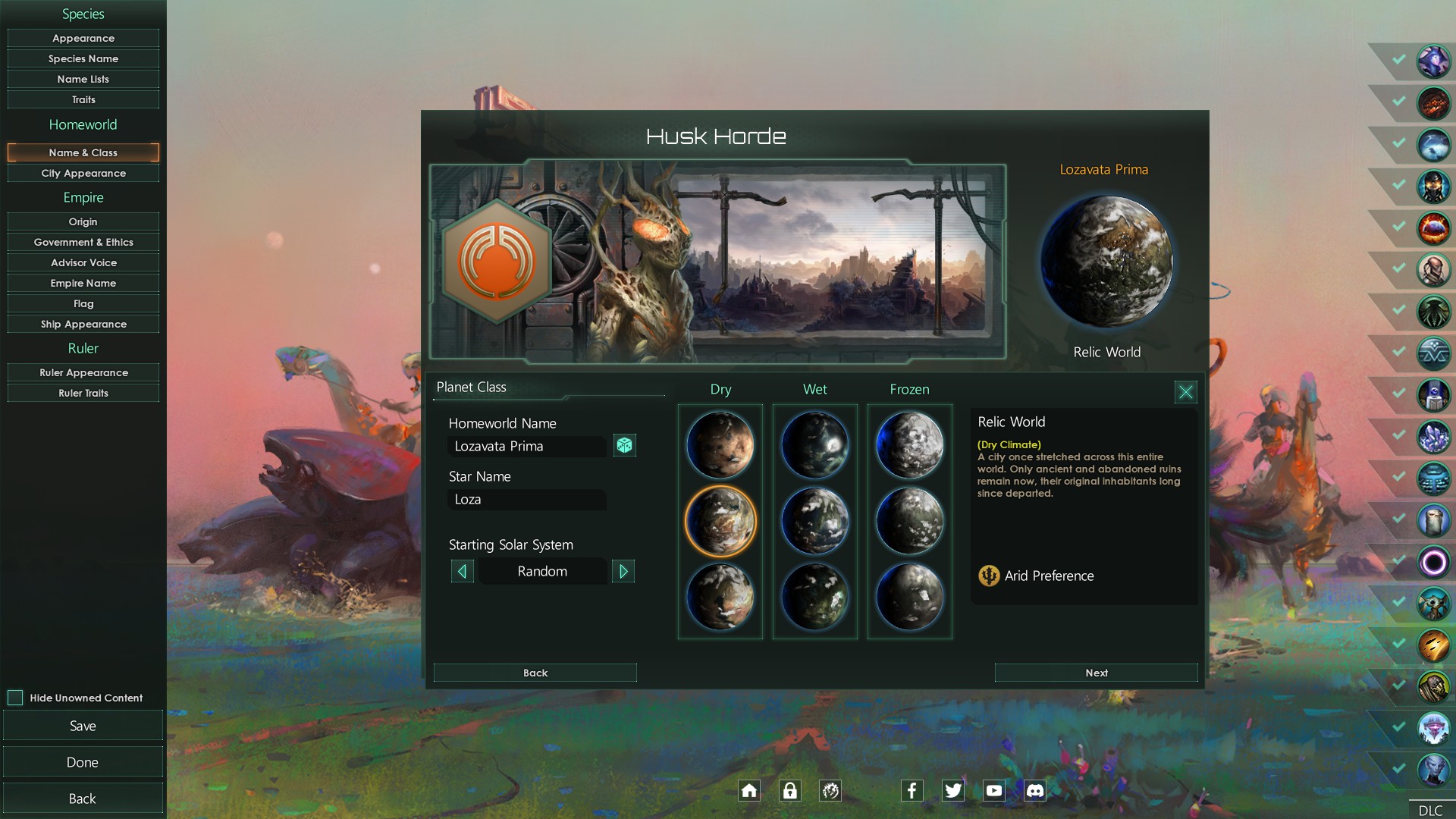Screen dimensions: 1456x819
Task: Click the teal winged emblem DLC icon
Action: 1433,353
